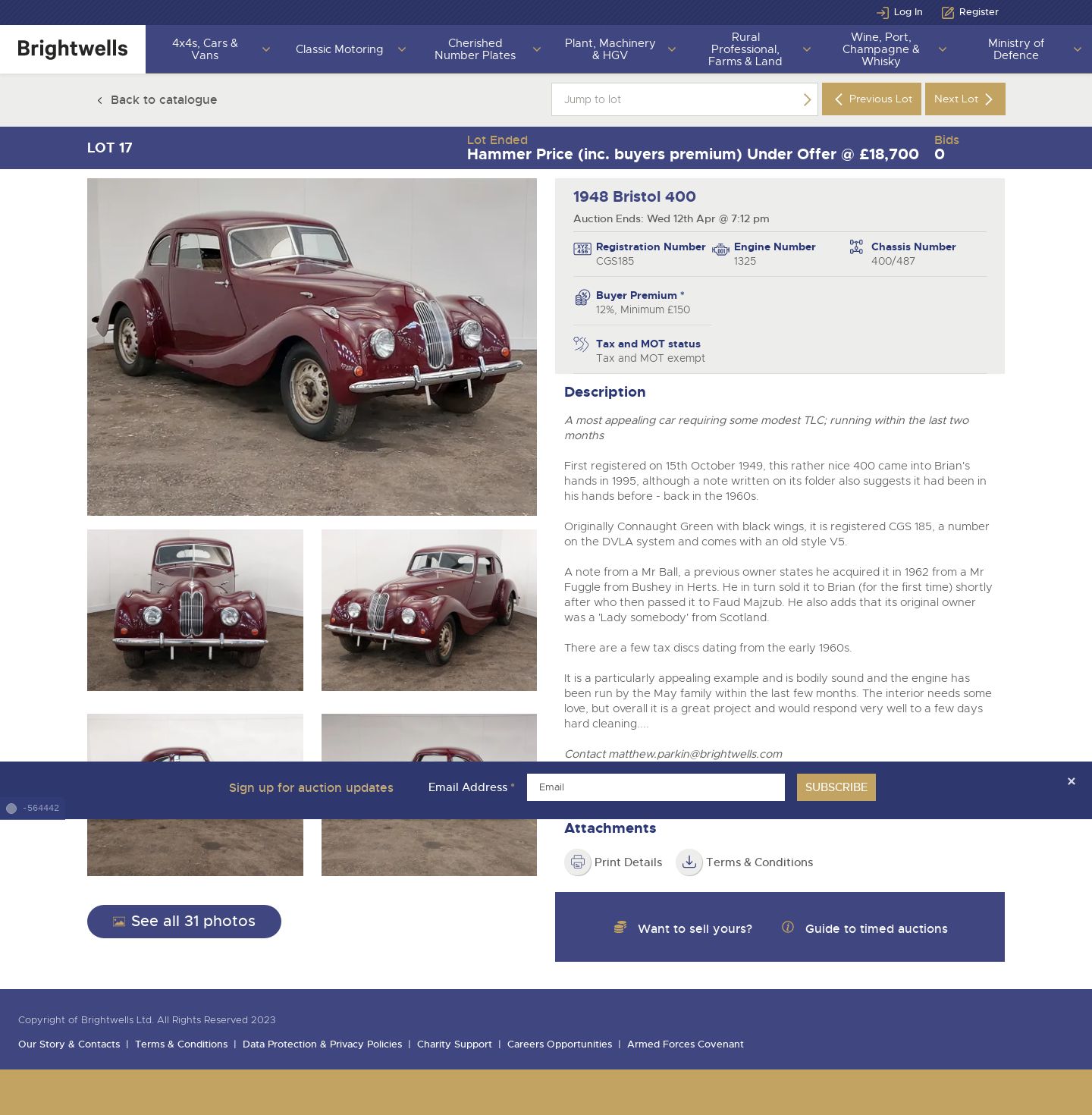Click the Tax and MOT status icon
The height and width of the screenshot is (1115, 1092).
pyautogui.click(x=581, y=344)
